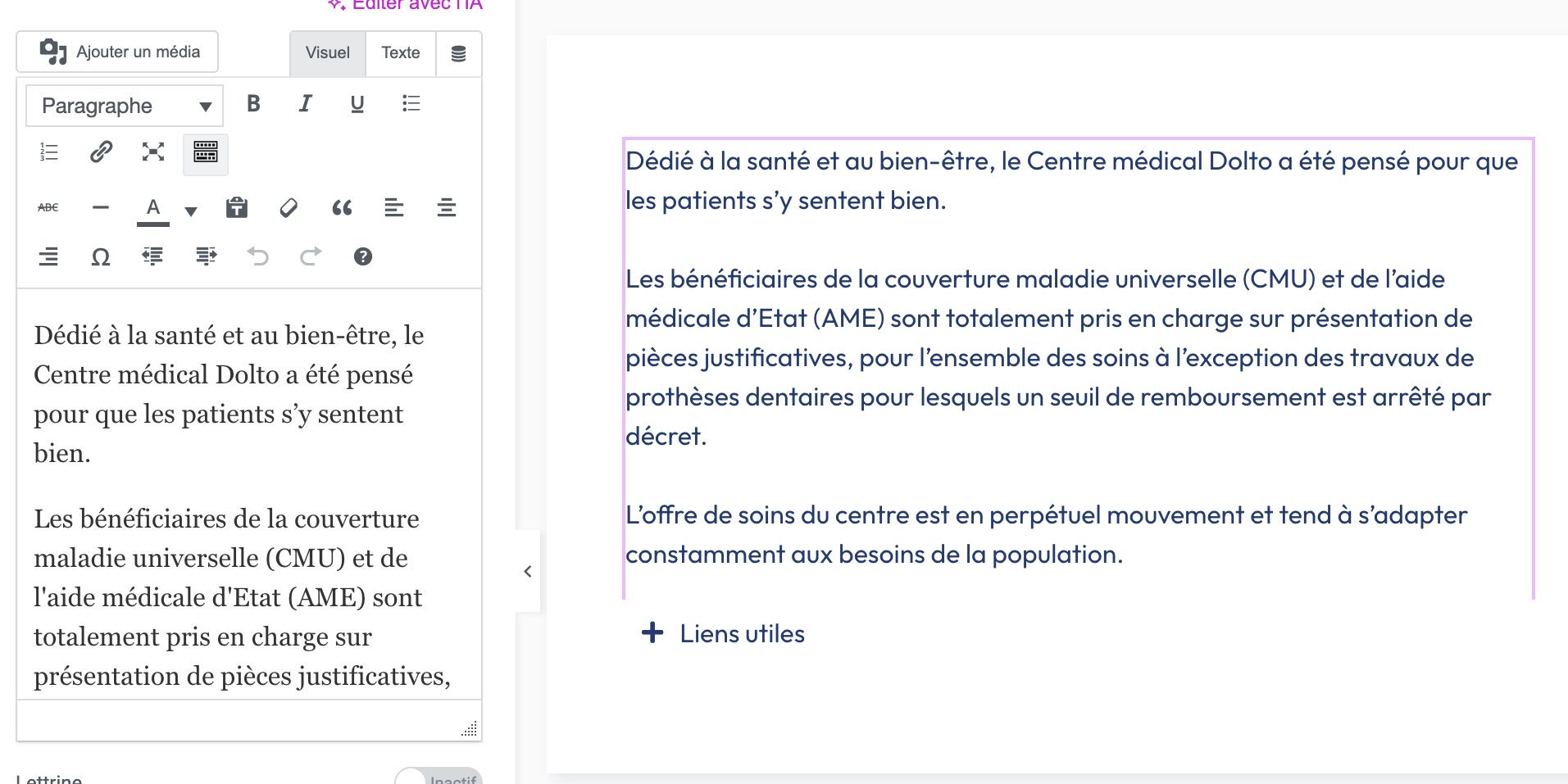Toggle strikethrough formatting
This screenshot has height=784, width=1568.
point(48,208)
